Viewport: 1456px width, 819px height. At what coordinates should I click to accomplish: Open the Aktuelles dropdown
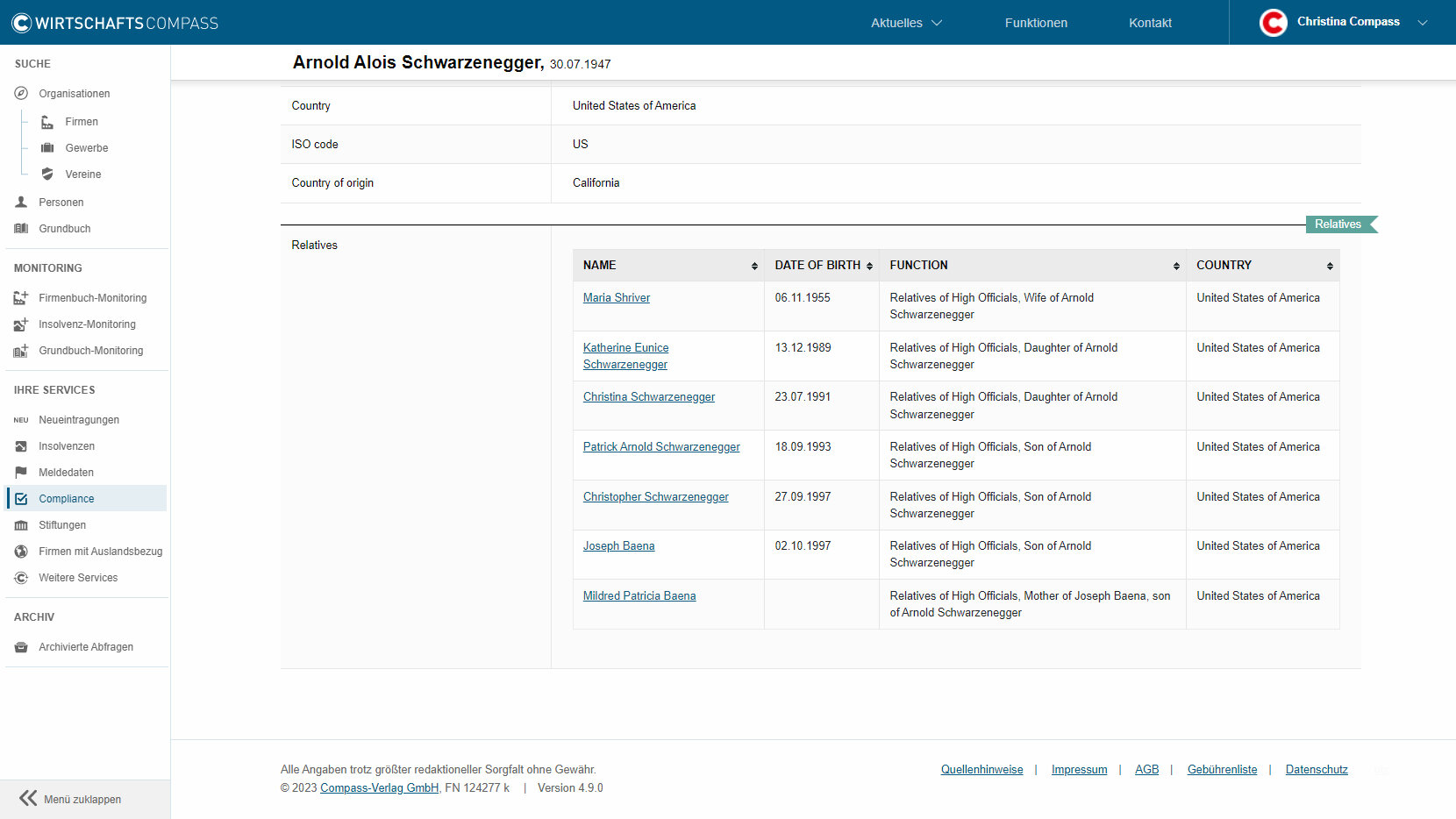pos(905,23)
